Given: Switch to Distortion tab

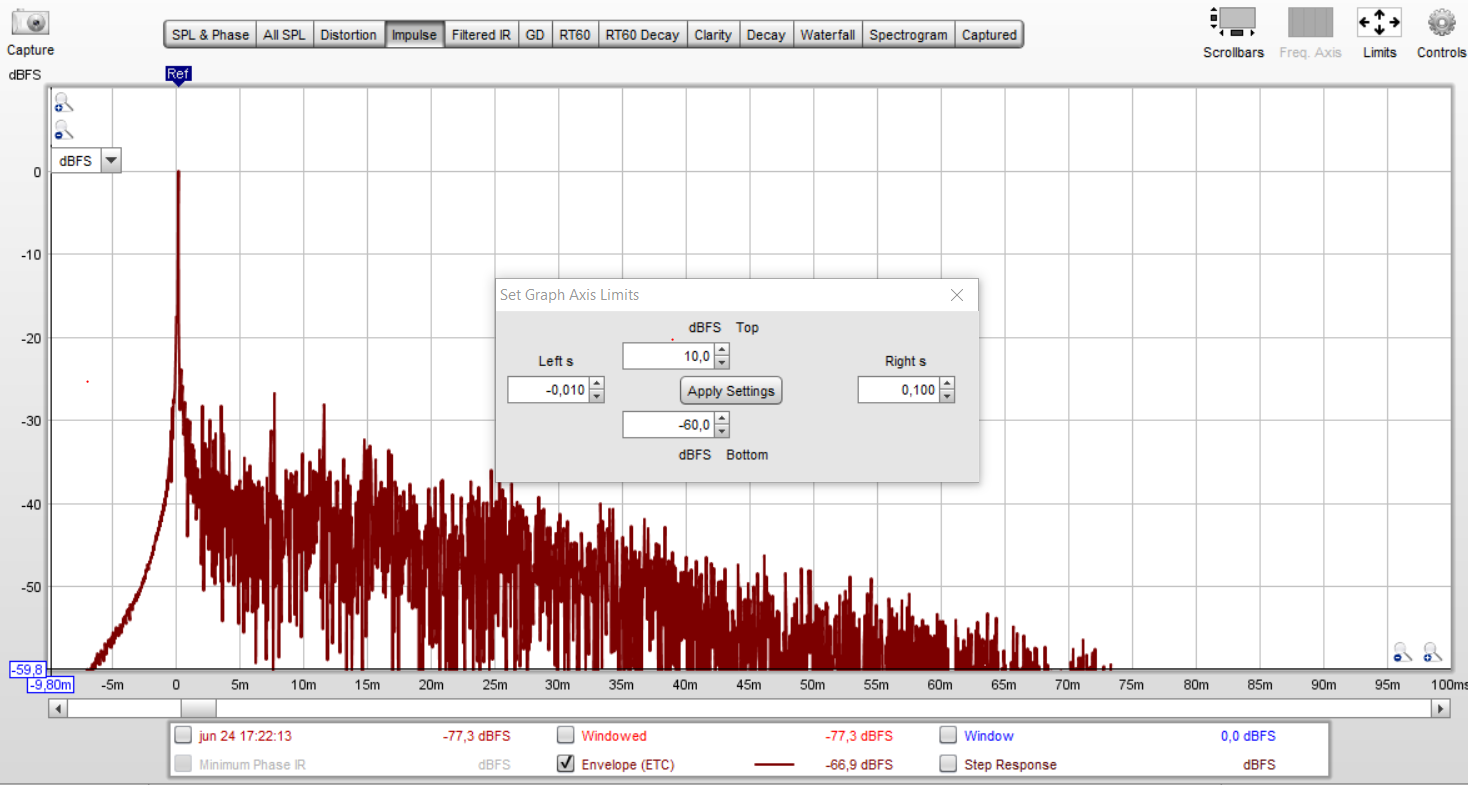Looking at the screenshot, I should 348,35.
